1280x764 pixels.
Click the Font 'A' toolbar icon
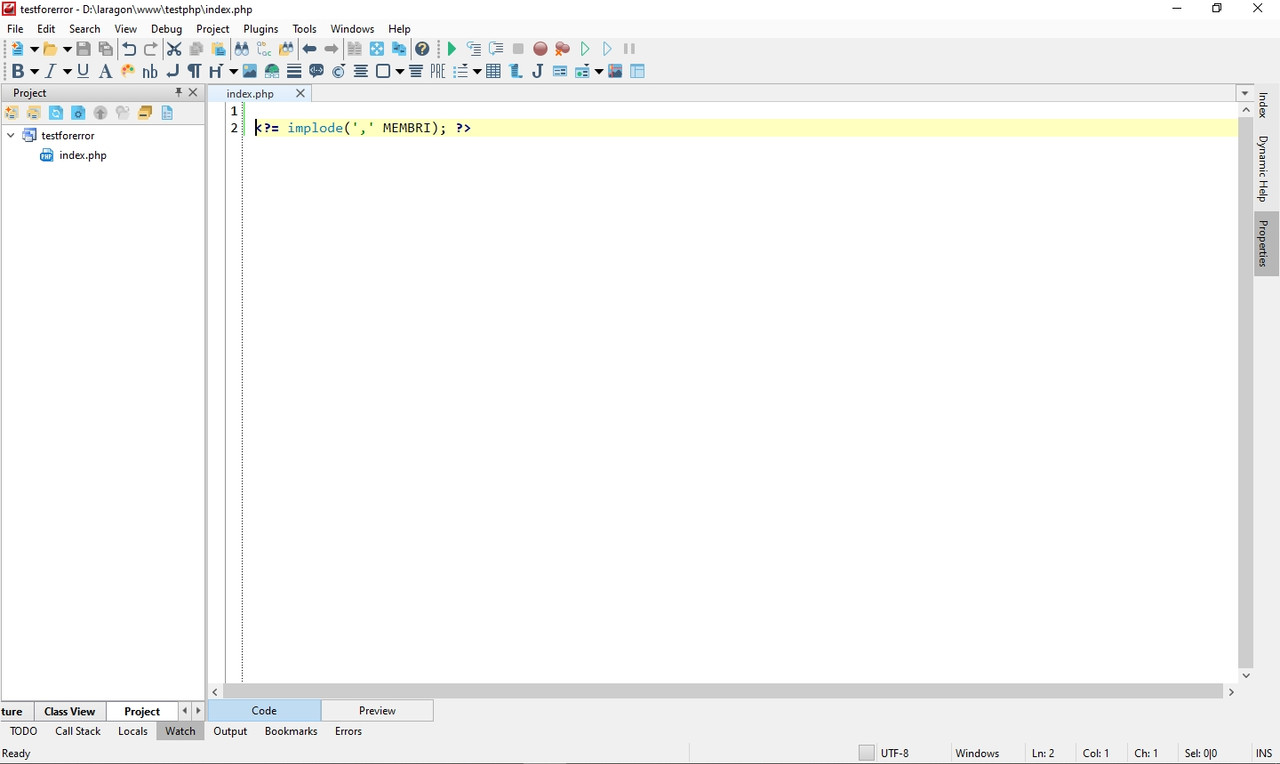click(105, 71)
